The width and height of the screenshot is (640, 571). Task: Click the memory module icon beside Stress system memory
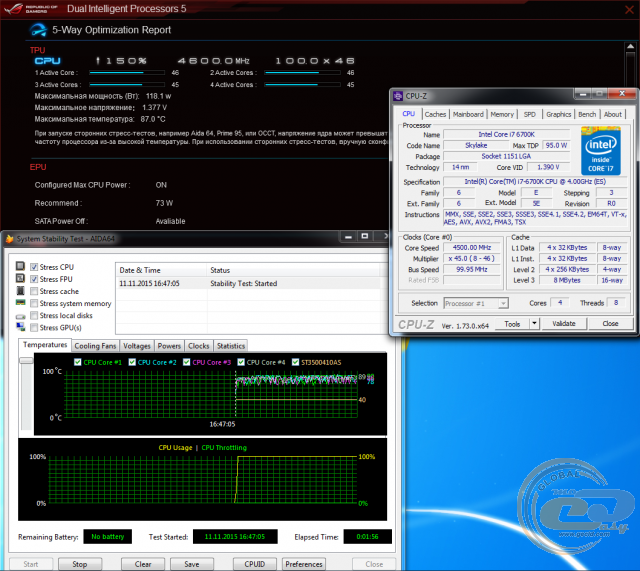tap(20, 302)
